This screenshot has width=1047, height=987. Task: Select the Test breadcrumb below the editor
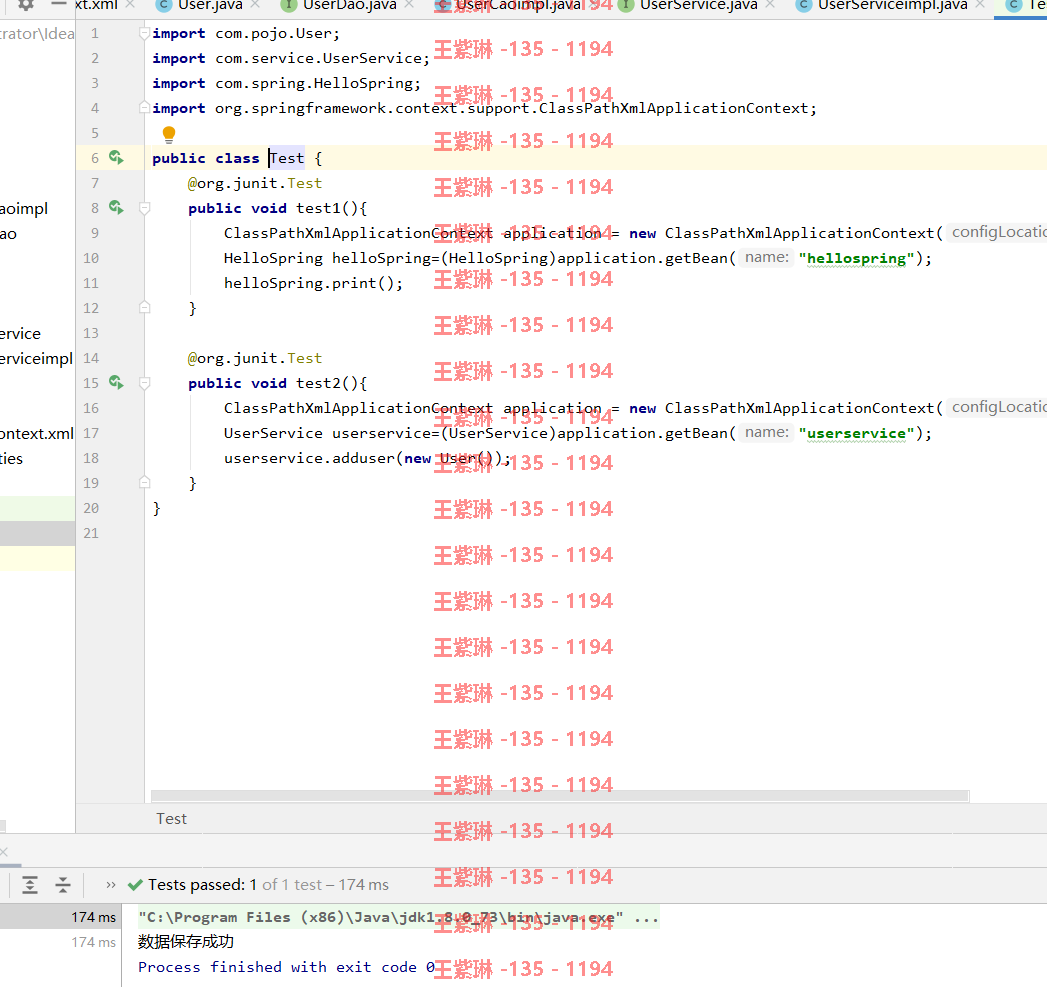tap(172, 819)
